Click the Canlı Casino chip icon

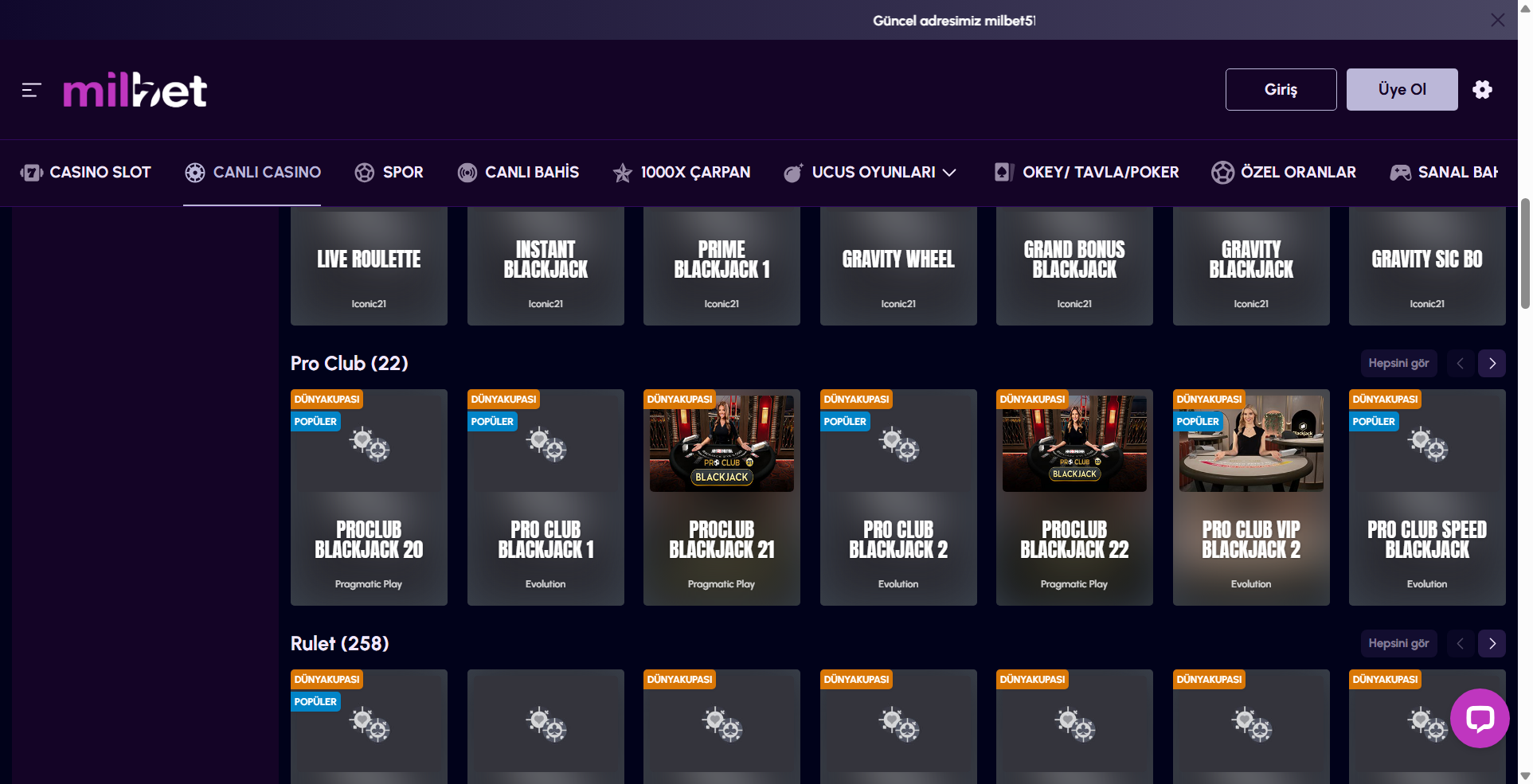coord(195,173)
